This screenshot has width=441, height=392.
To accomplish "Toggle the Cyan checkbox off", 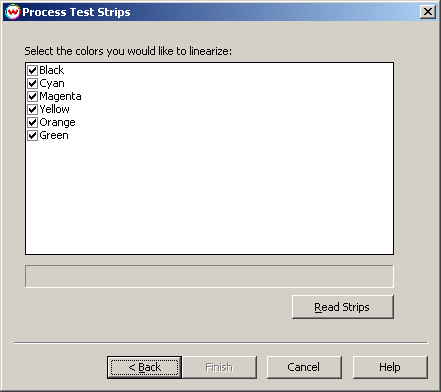I will [x=32, y=83].
